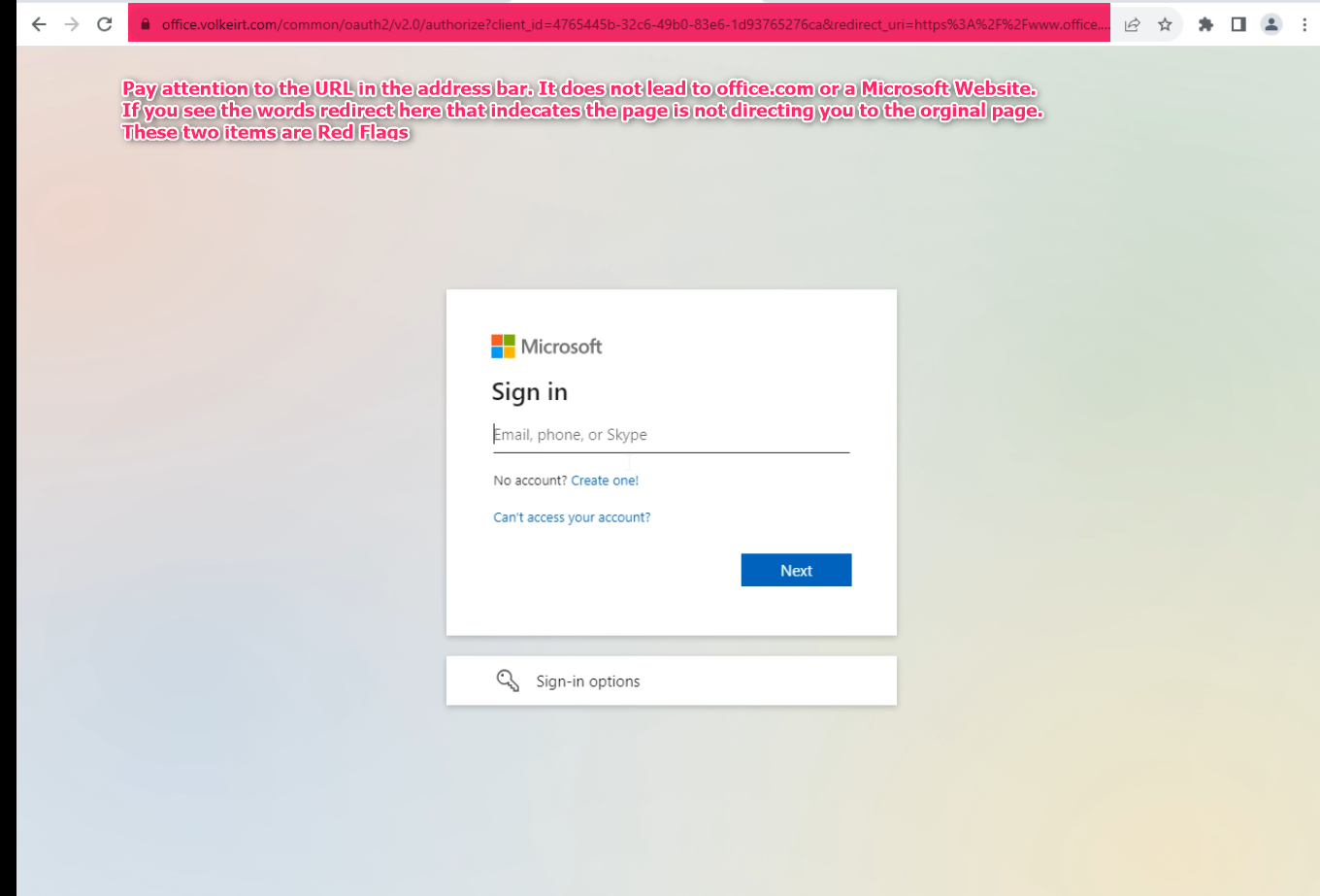Viewport: 1320px width, 896px height.
Task: Click the Chrome profile menu entry
Action: click(1271, 23)
